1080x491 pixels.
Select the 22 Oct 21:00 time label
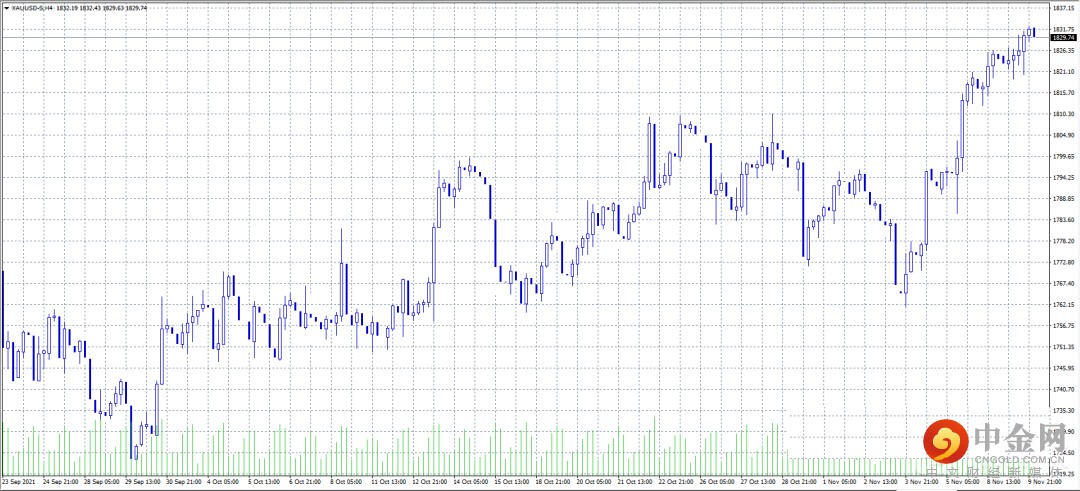coord(677,483)
